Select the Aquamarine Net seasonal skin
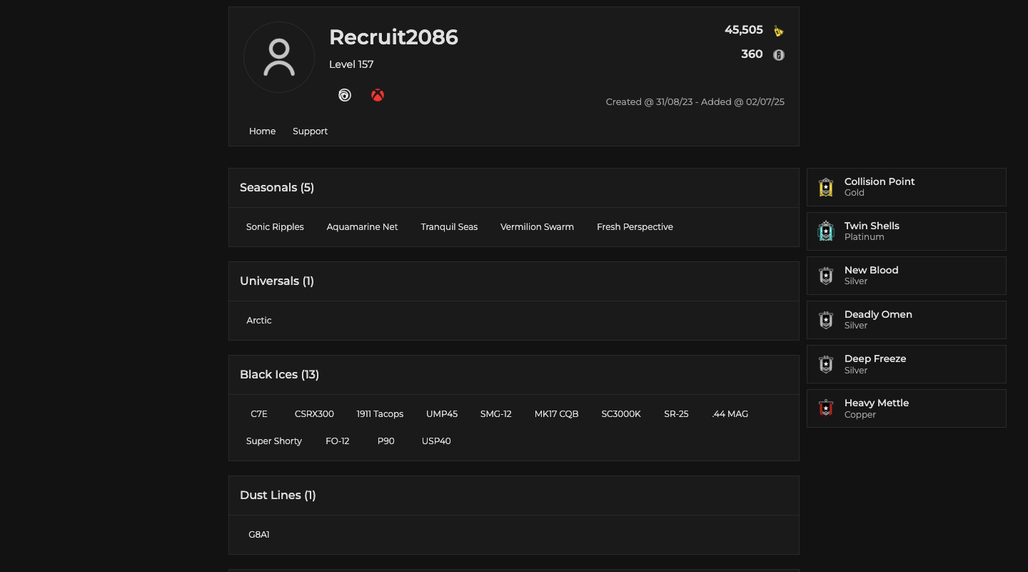The image size is (1028, 572). tap(362, 227)
